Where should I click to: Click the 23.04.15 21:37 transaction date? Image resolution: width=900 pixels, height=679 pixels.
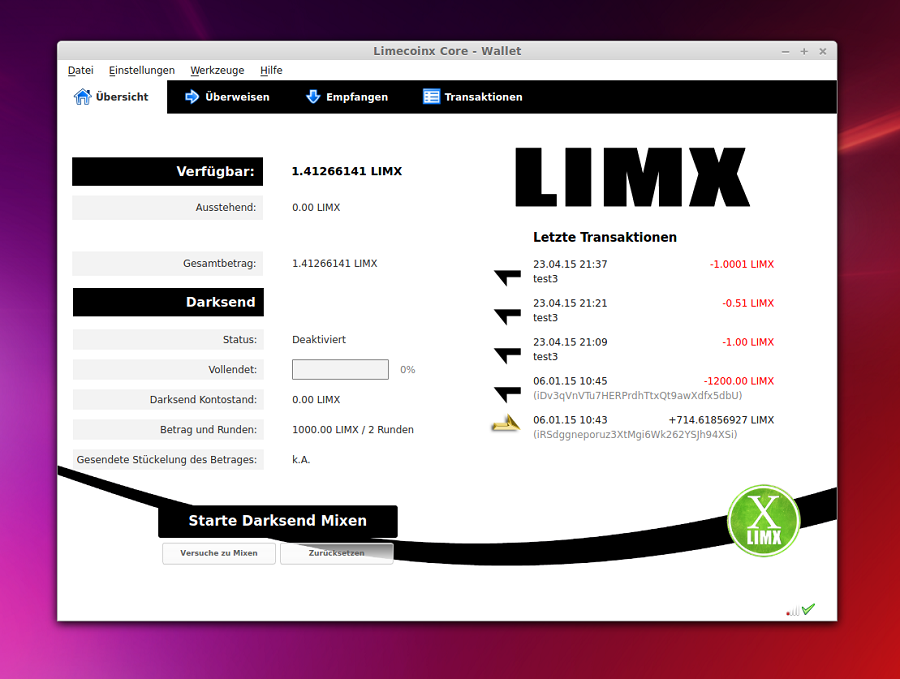(570, 265)
